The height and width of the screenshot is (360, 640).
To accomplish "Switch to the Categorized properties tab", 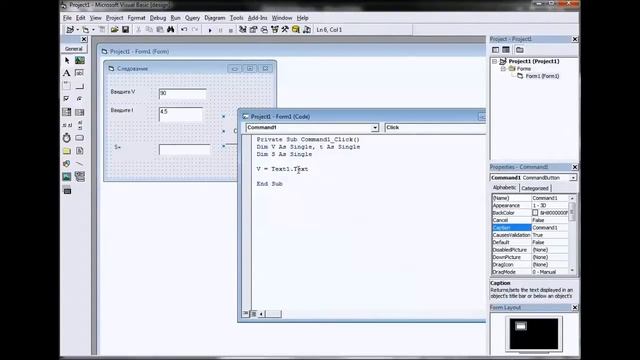I will coord(535,188).
